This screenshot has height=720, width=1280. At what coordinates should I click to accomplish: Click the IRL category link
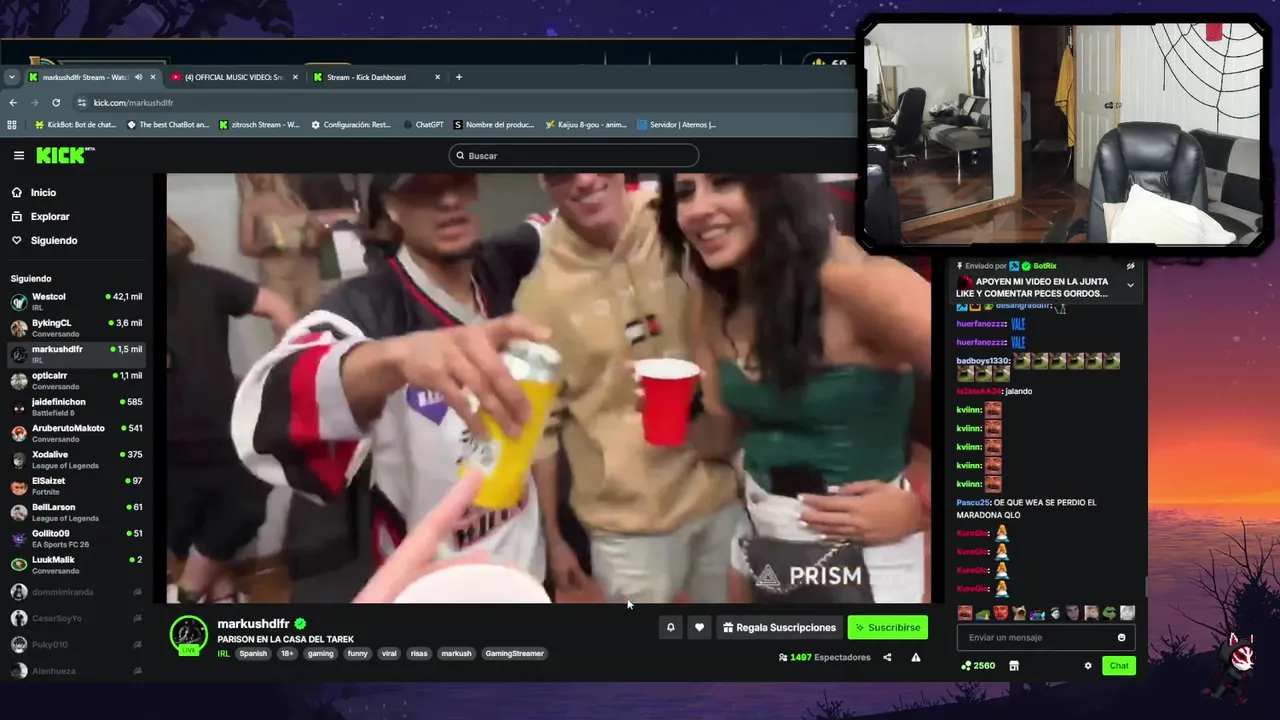click(224, 654)
